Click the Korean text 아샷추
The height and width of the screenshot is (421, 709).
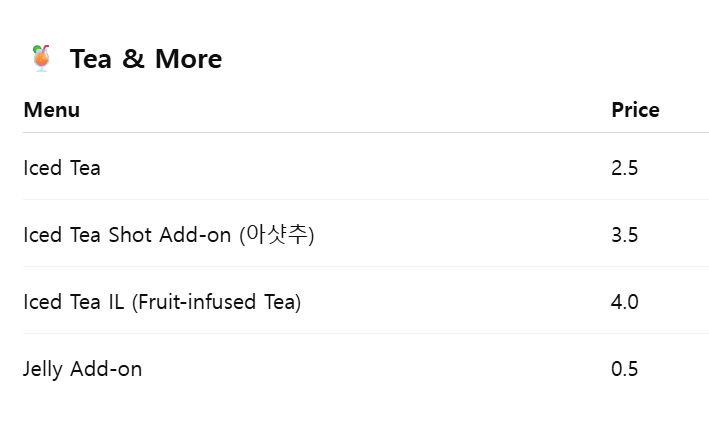coord(277,235)
